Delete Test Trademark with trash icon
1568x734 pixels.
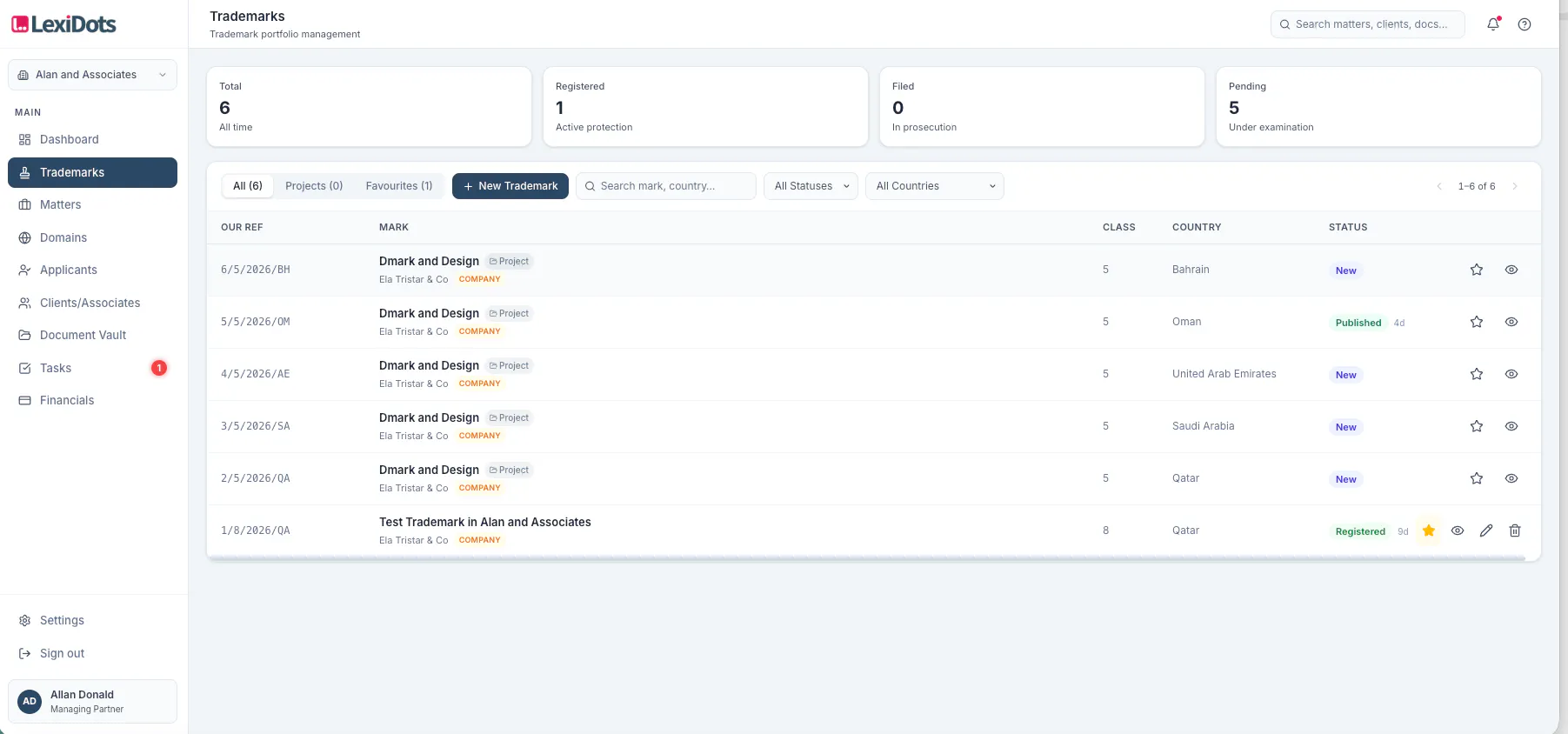pos(1515,530)
